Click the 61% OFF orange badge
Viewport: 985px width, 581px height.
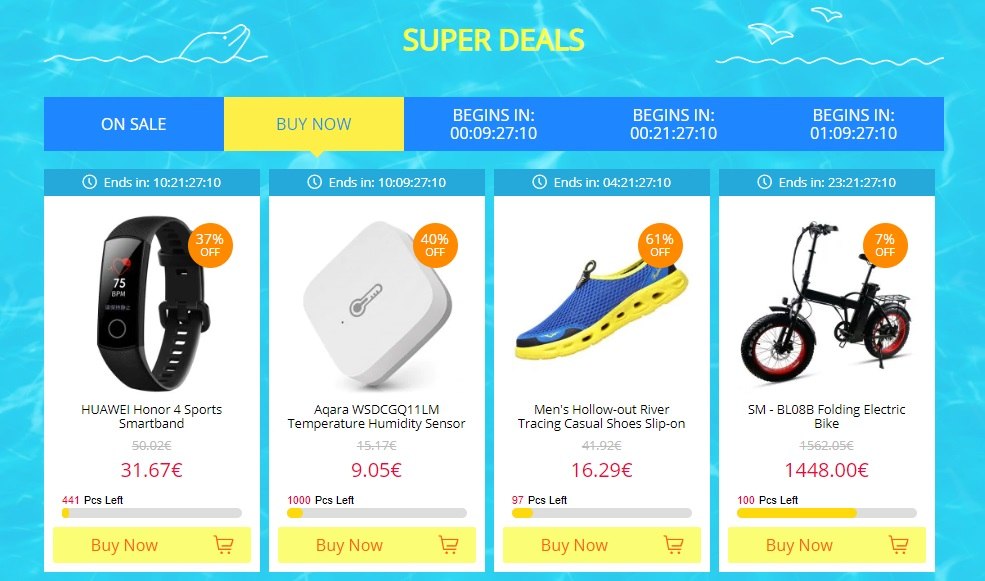tap(660, 245)
